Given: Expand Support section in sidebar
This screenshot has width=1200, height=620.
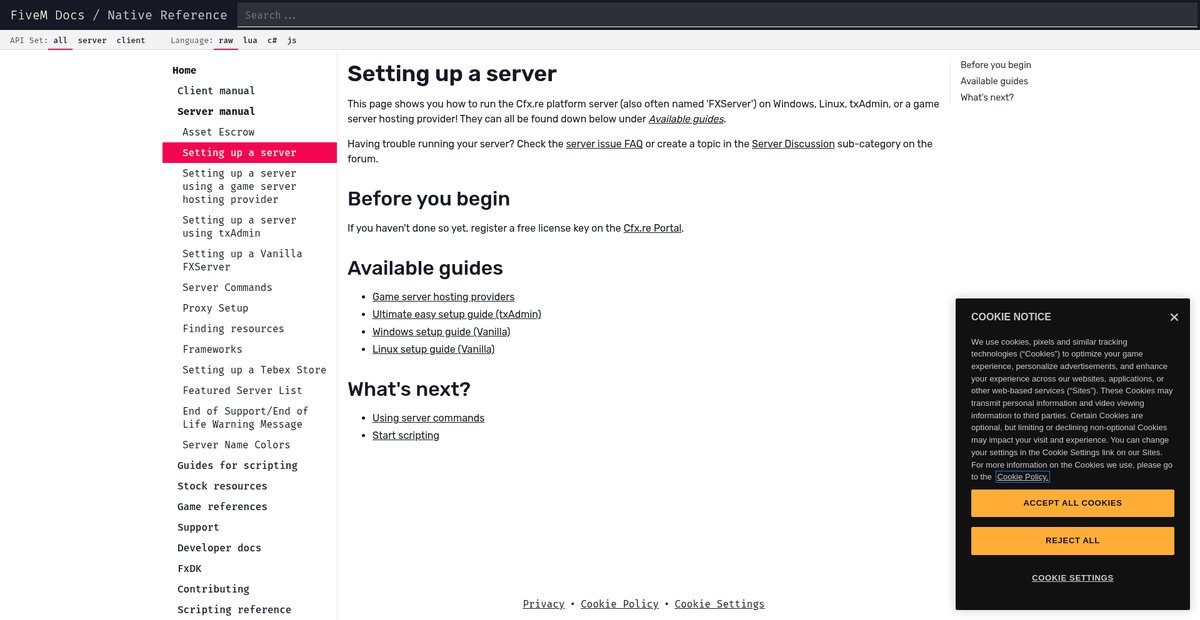Looking at the screenshot, I should point(198,528).
